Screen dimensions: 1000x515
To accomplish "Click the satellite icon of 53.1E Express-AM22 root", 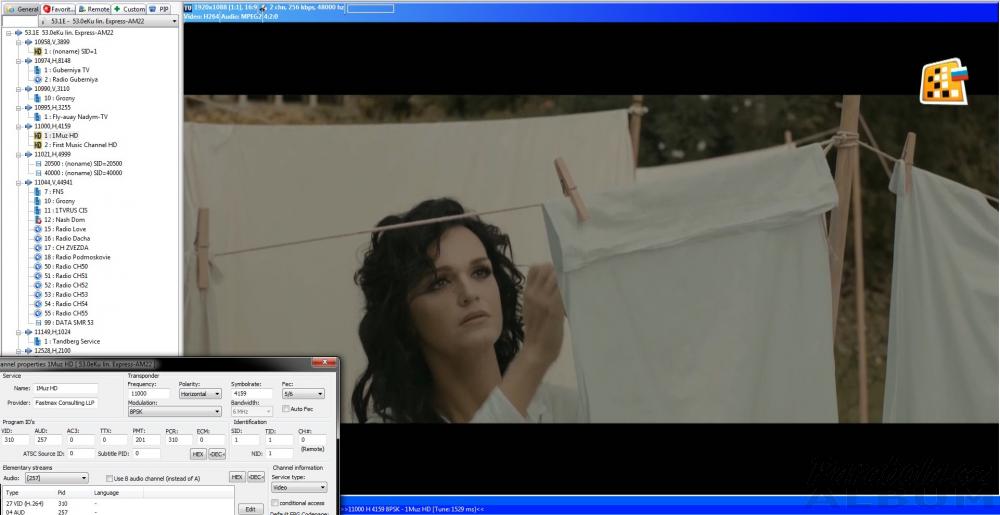I will pyautogui.click(x=18, y=33).
